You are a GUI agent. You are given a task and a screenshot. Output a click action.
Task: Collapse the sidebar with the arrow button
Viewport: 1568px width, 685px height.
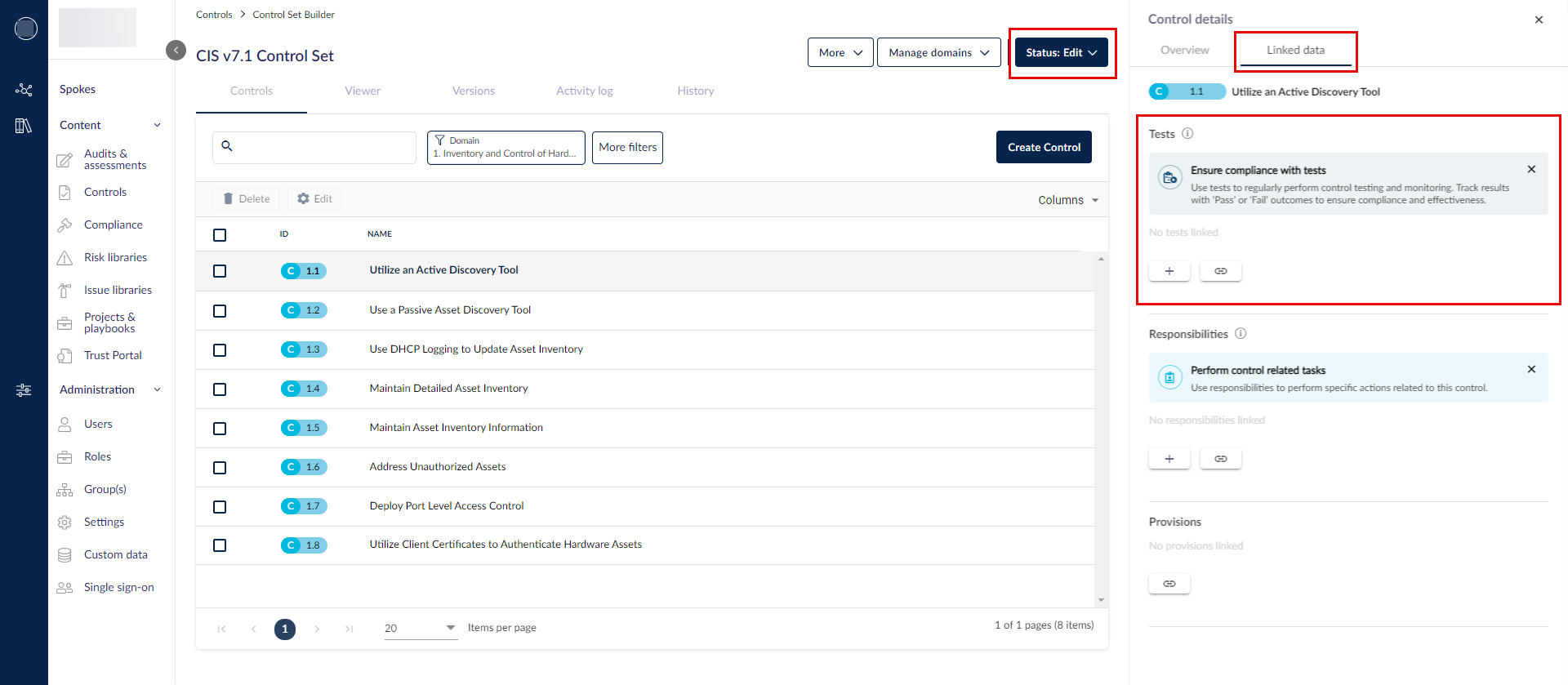tap(176, 51)
